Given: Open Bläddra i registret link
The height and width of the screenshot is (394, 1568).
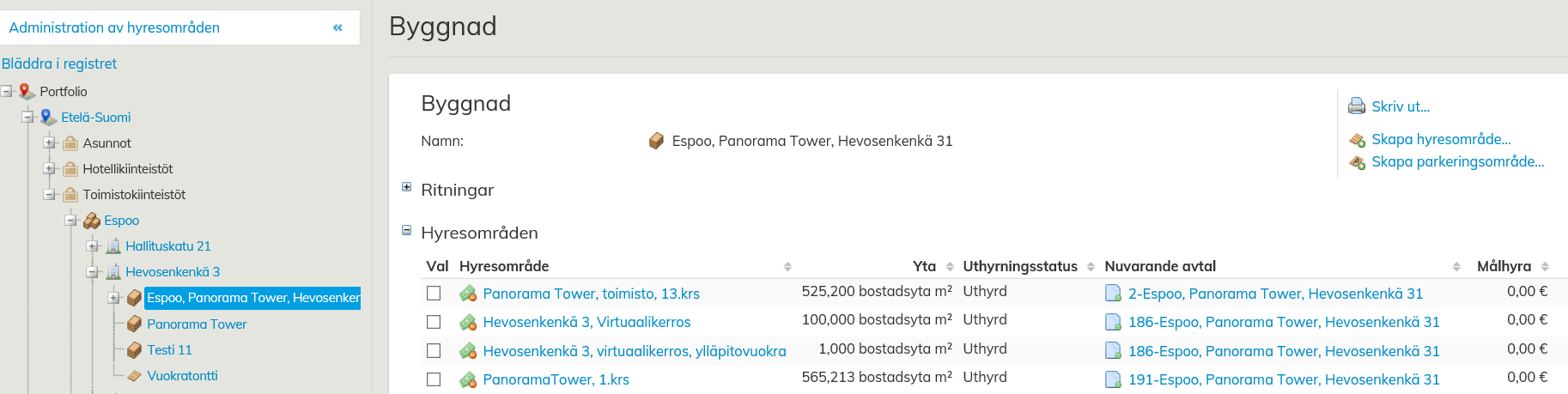Looking at the screenshot, I should coord(59,64).
